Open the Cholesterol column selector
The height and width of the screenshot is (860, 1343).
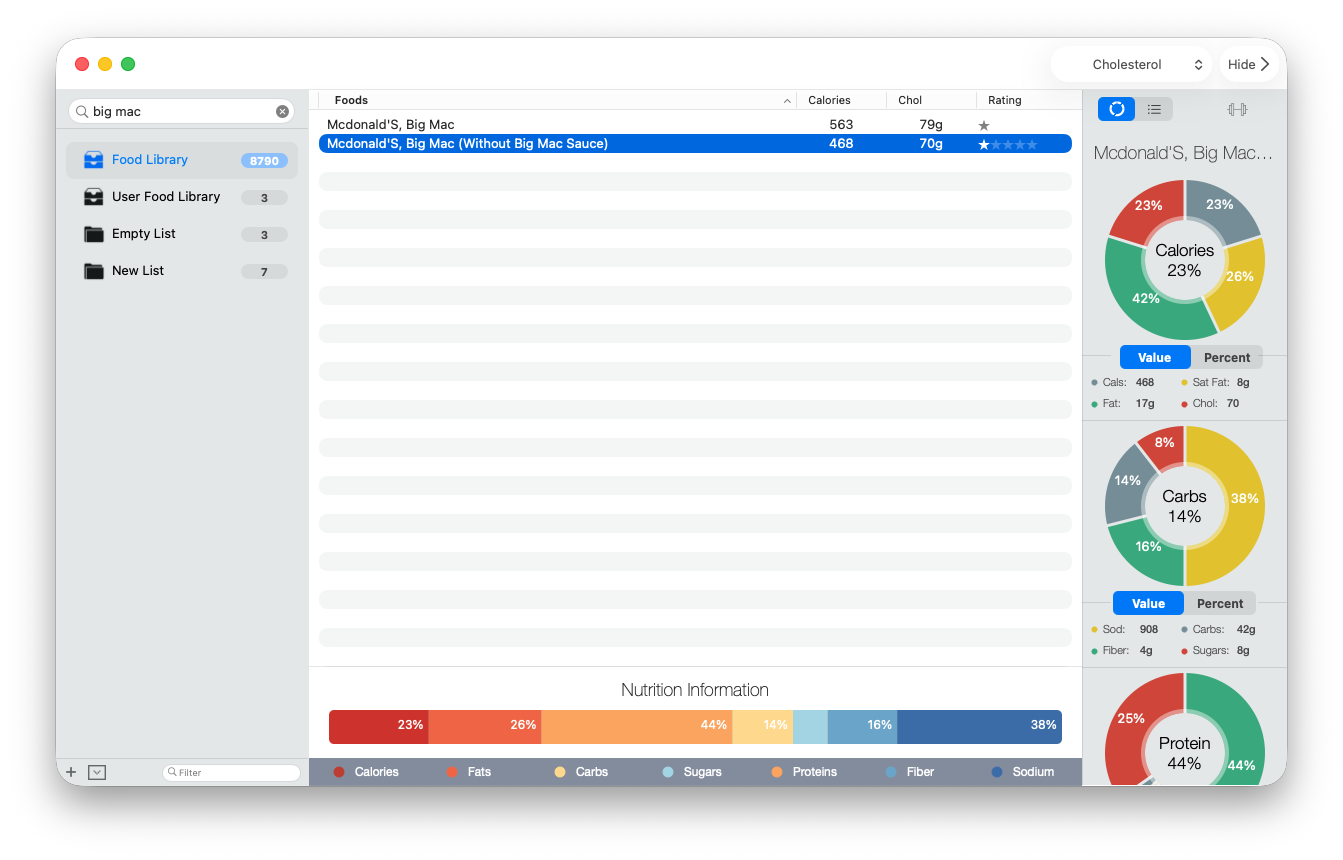[1131, 64]
